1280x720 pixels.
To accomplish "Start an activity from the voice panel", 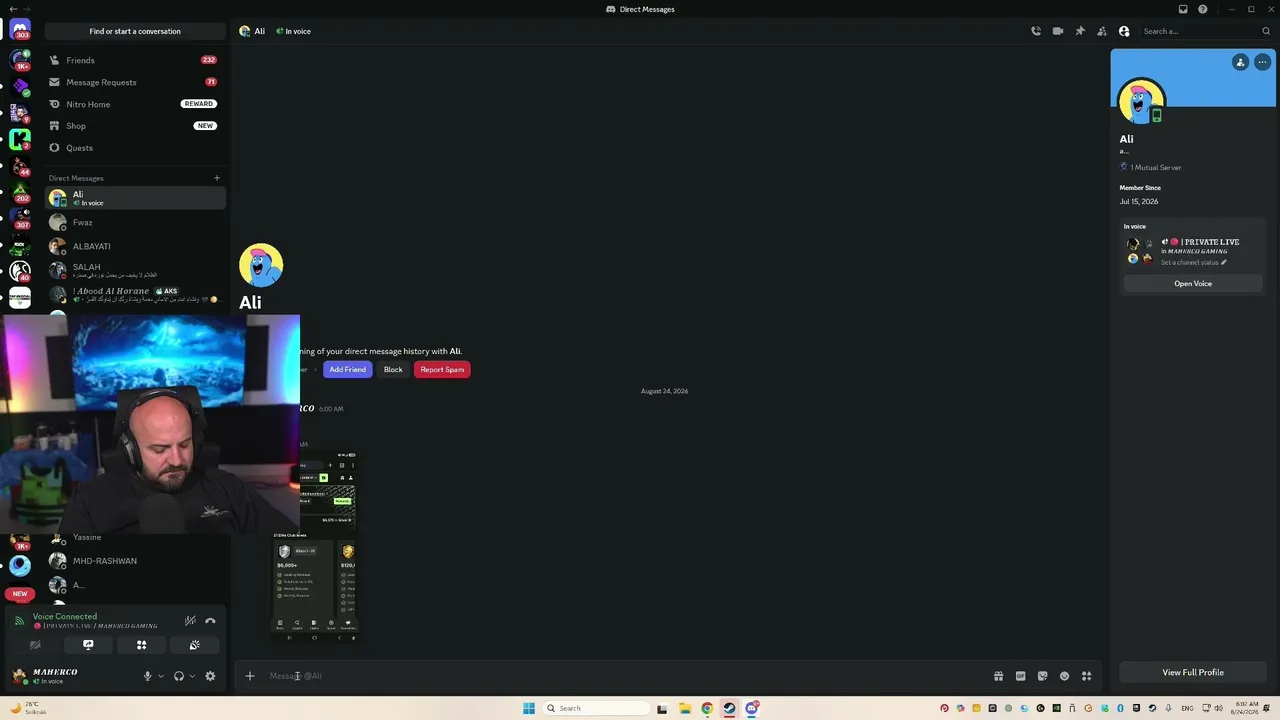I will [x=141, y=645].
